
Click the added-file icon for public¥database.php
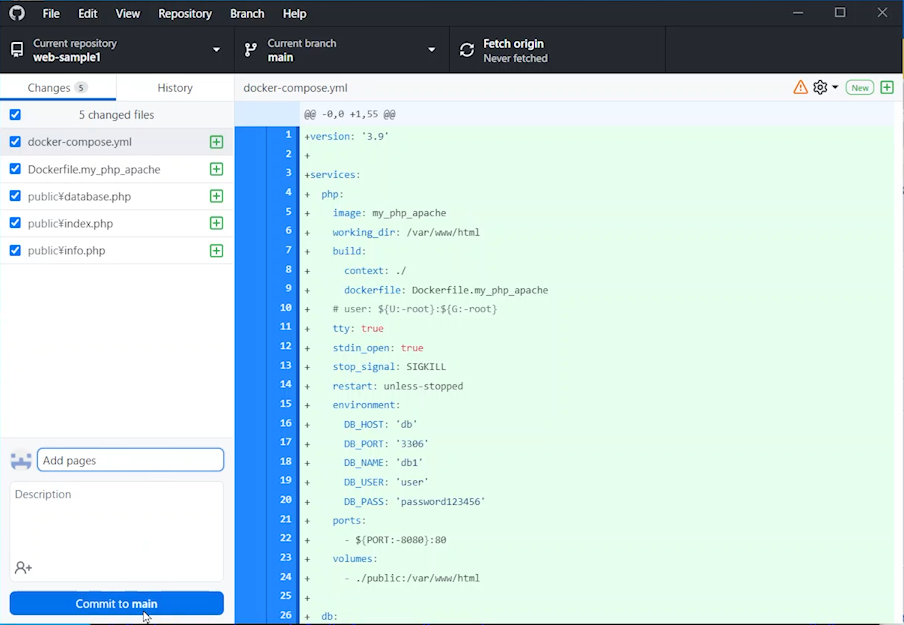click(216, 196)
